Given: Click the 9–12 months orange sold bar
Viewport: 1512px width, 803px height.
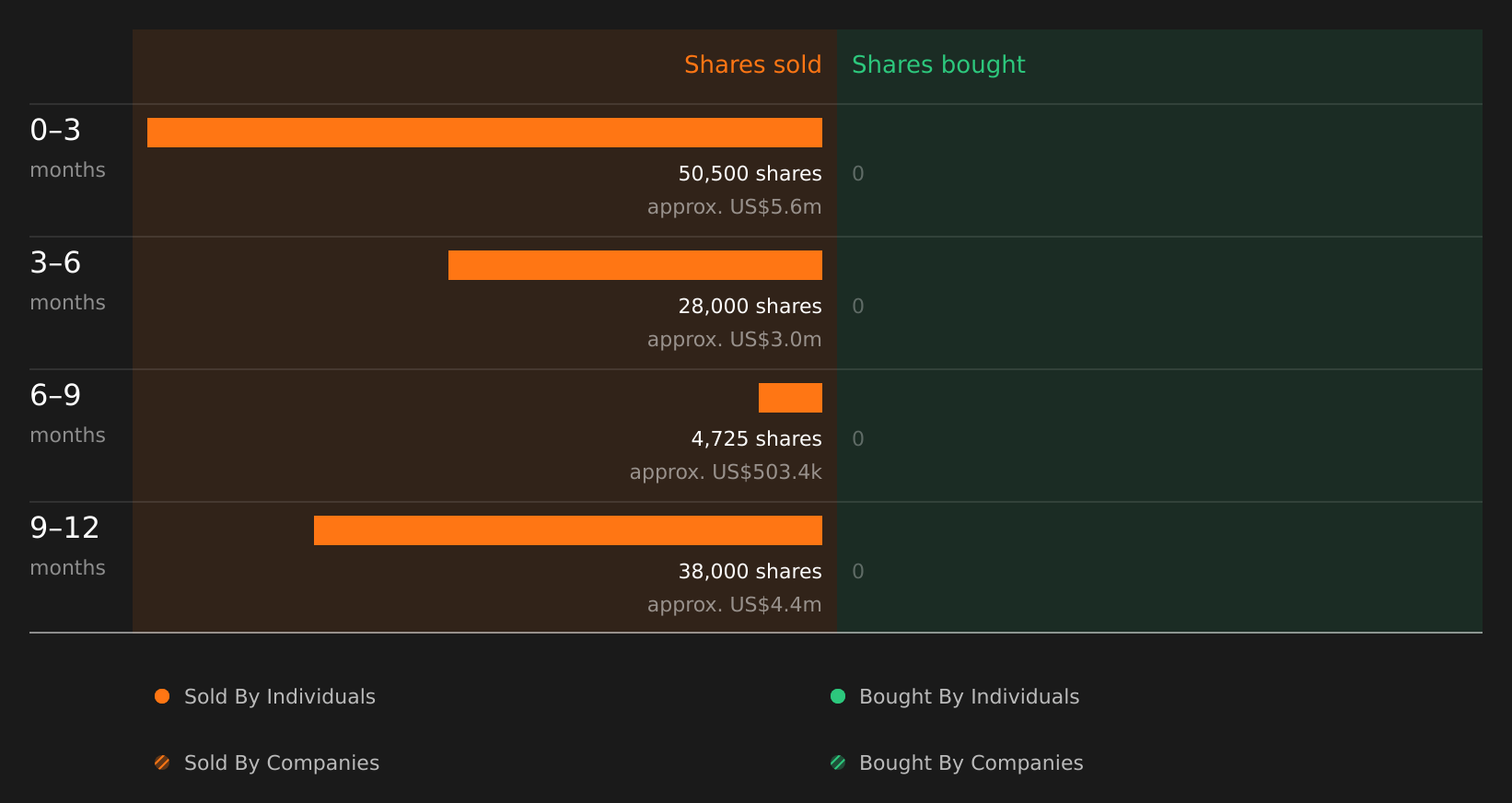Looking at the screenshot, I should click(x=568, y=530).
